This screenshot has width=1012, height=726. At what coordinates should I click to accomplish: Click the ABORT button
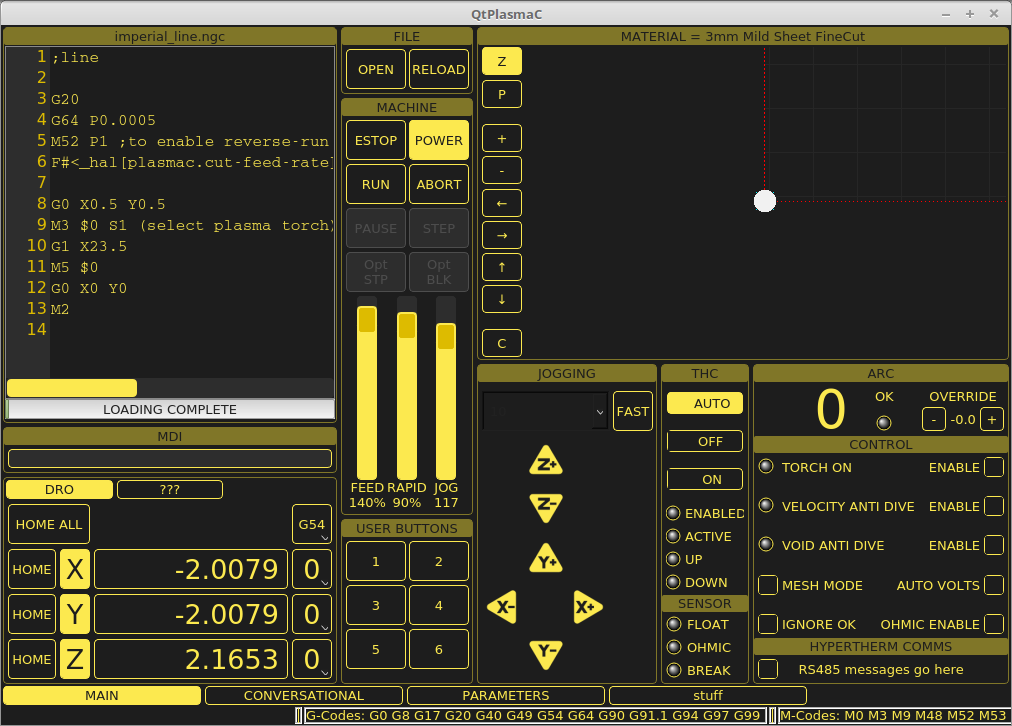(439, 184)
